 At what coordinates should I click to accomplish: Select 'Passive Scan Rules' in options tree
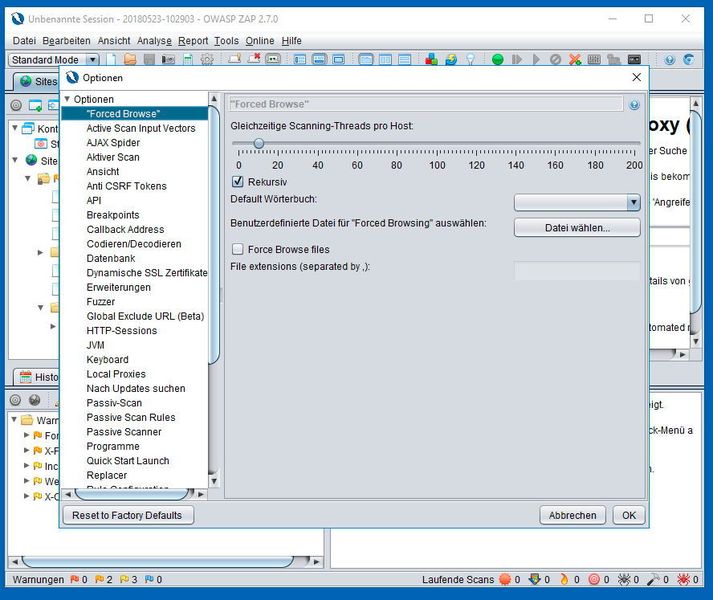coord(131,417)
